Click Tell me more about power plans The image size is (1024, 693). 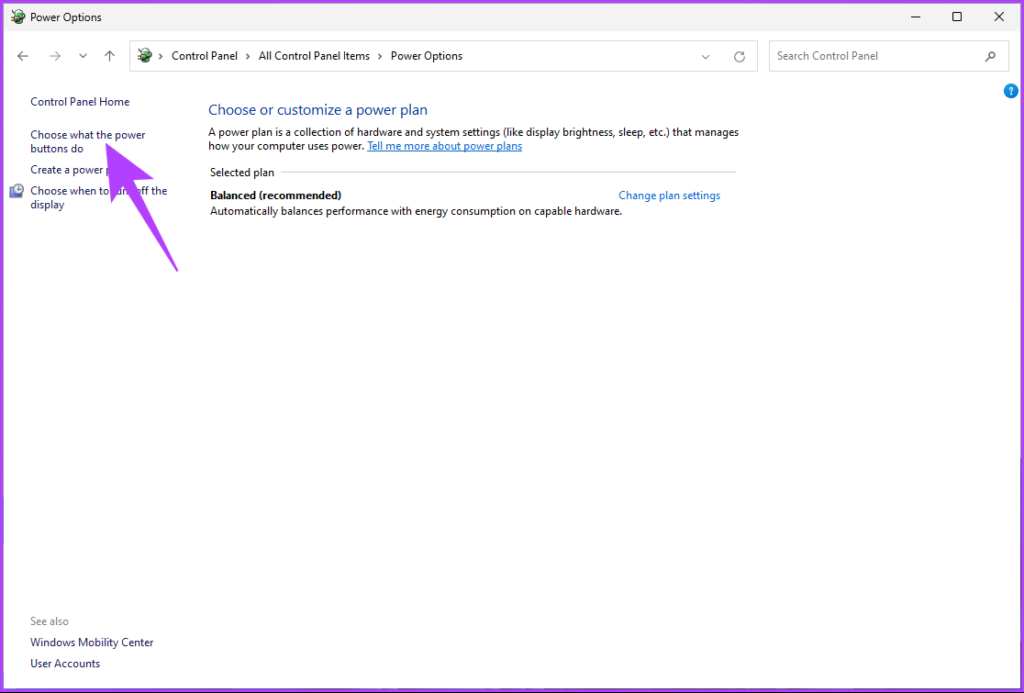coord(444,145)
